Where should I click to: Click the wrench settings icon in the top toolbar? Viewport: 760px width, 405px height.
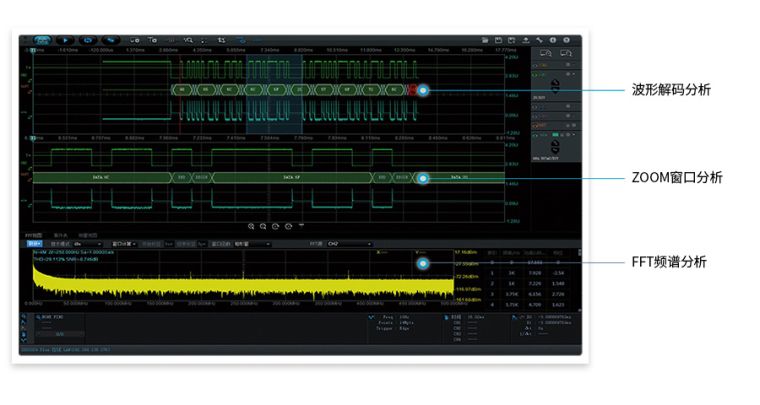point(539,40)
